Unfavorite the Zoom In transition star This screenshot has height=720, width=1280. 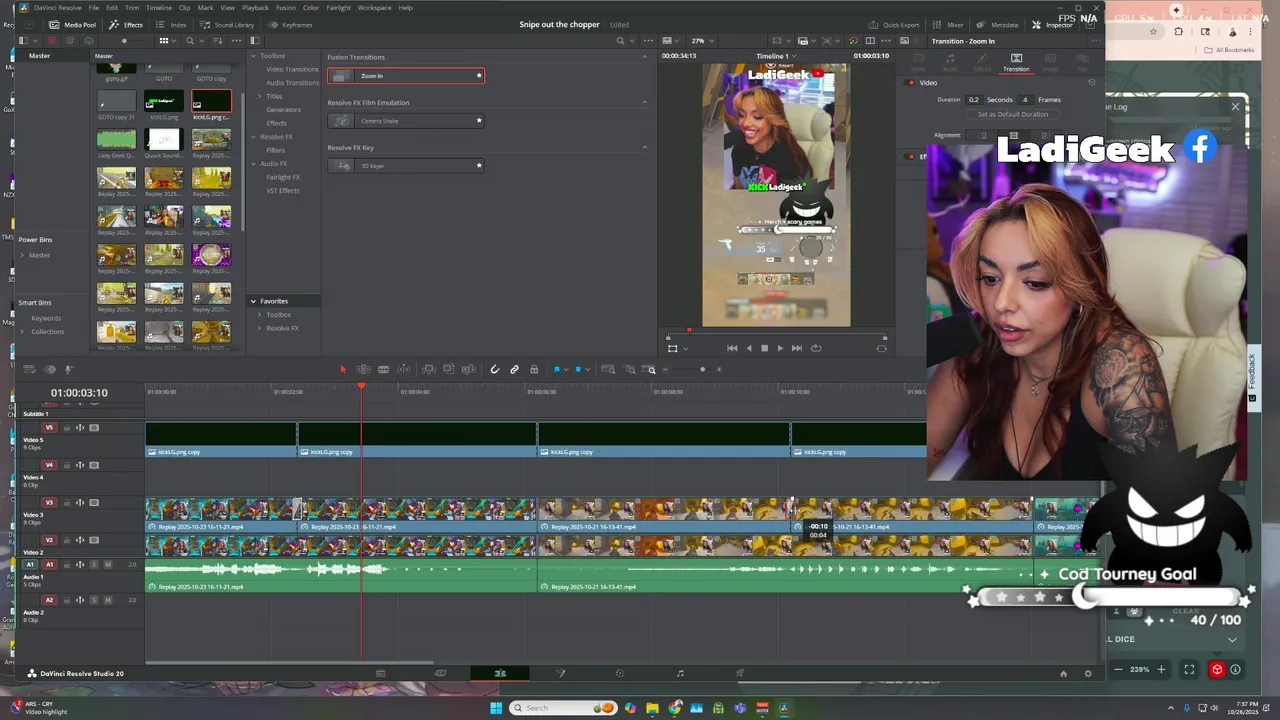pos(479,76)
